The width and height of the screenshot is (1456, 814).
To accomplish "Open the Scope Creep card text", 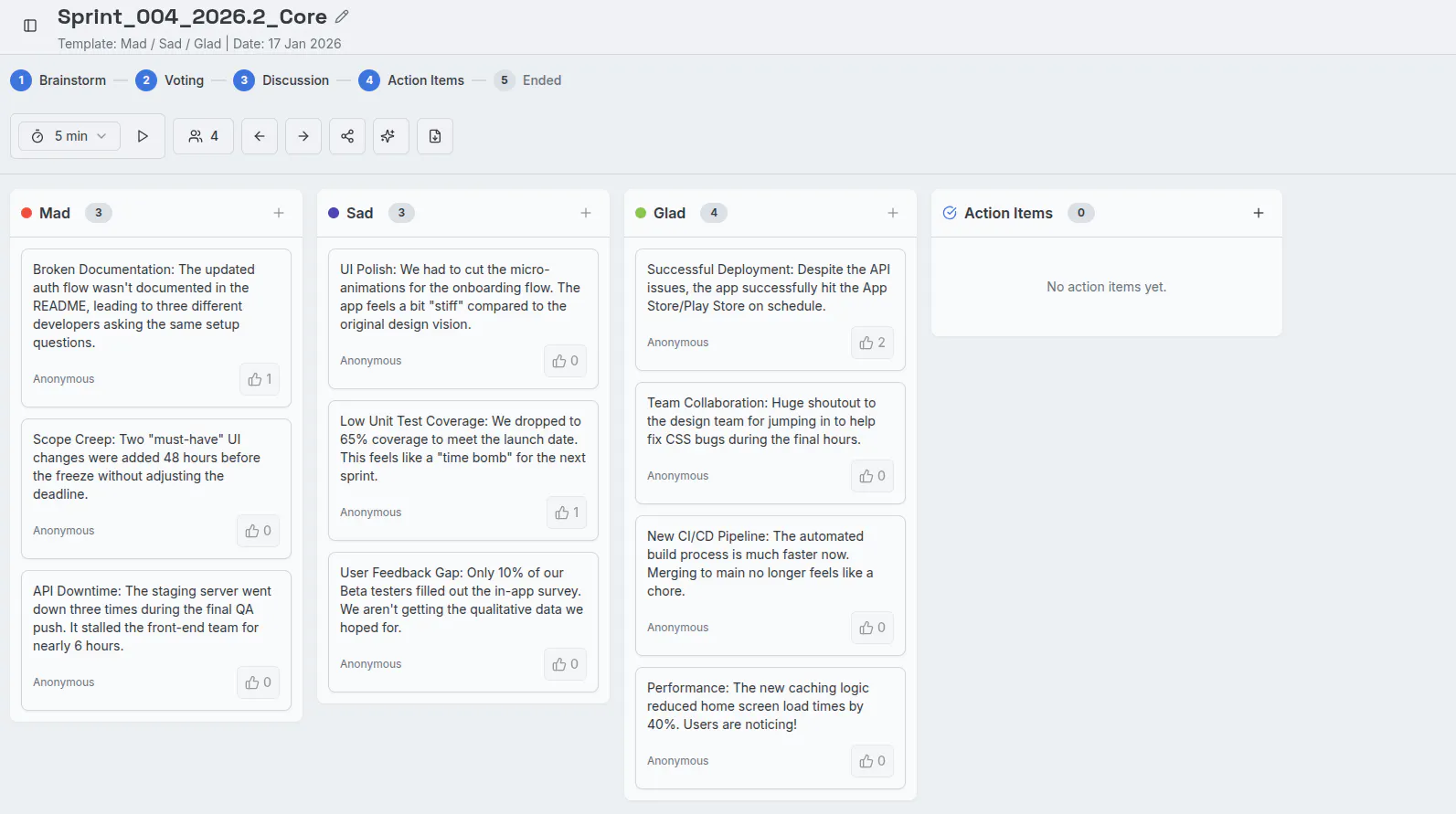I will (147, 467).
